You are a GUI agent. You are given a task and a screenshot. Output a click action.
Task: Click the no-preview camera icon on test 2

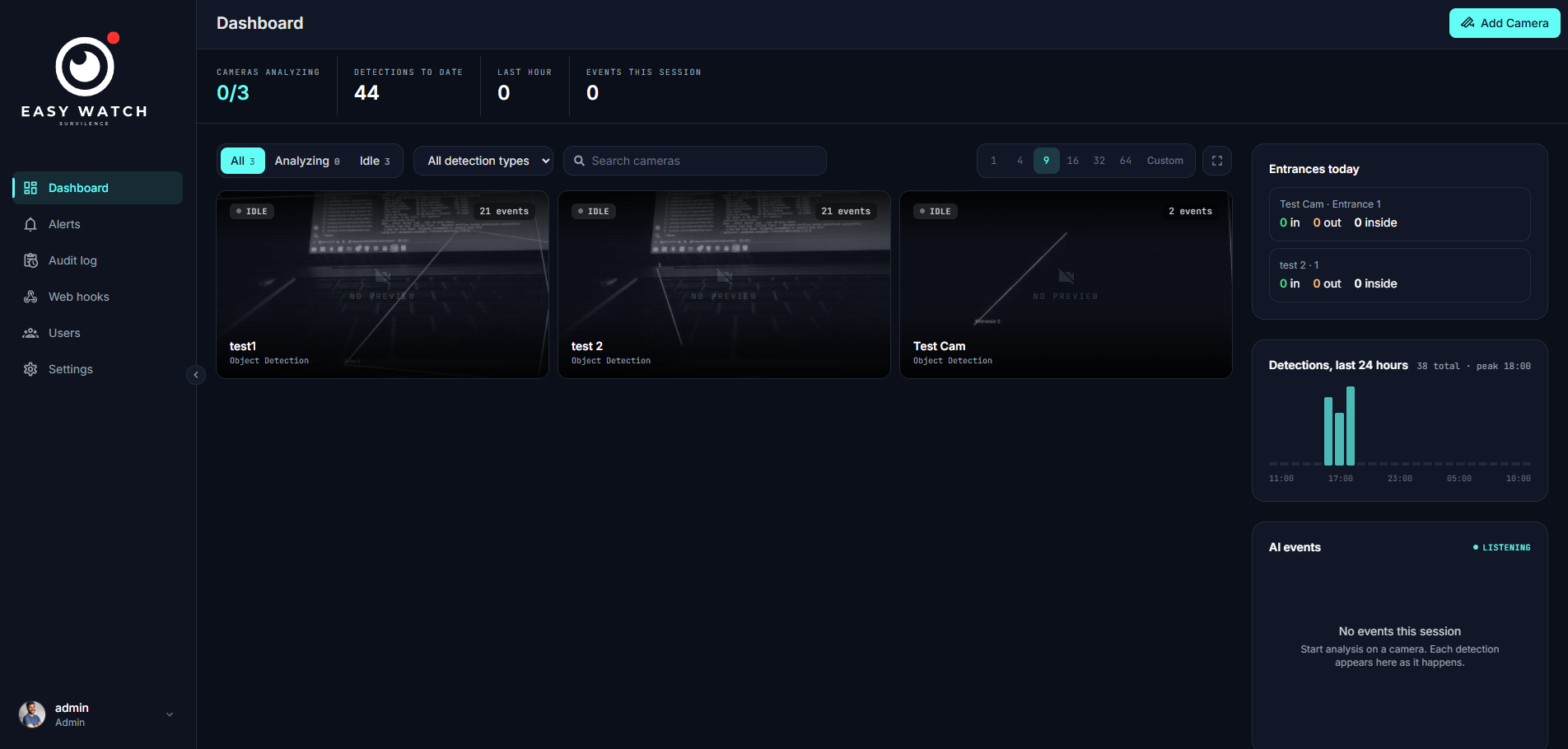[x=724, y=276]
